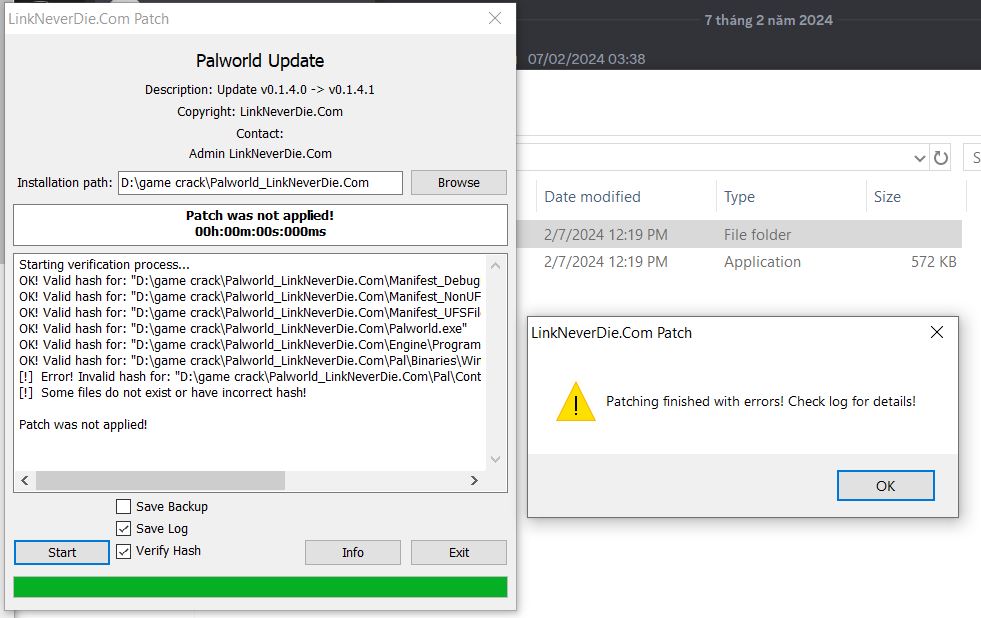
Task: Enable the Save Backup checkbox
Action: pyautogui.click(x=124, y=507)
